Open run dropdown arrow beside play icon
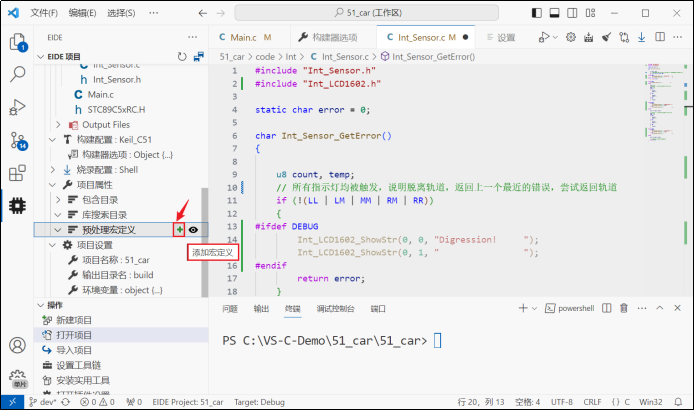Screen dimensions: 695x411 coord(555,37)
